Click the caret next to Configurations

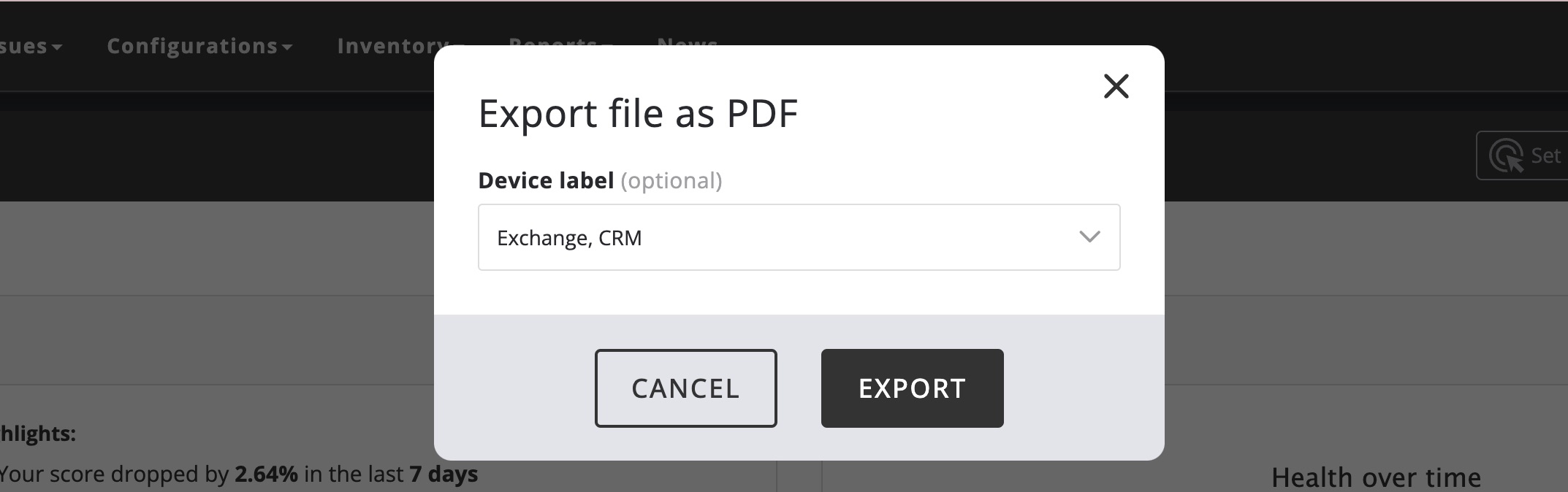[287, 47]
